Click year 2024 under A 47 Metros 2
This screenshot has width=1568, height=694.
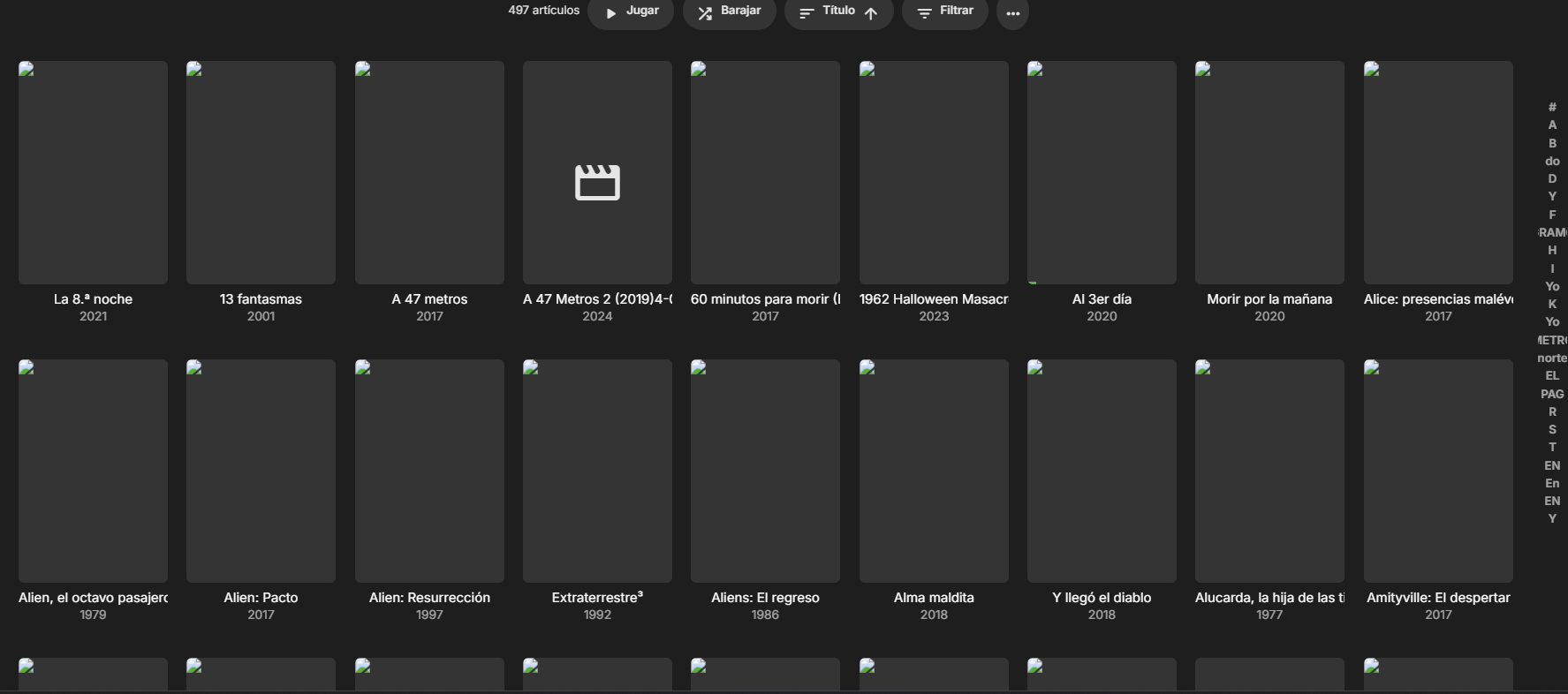597,316
